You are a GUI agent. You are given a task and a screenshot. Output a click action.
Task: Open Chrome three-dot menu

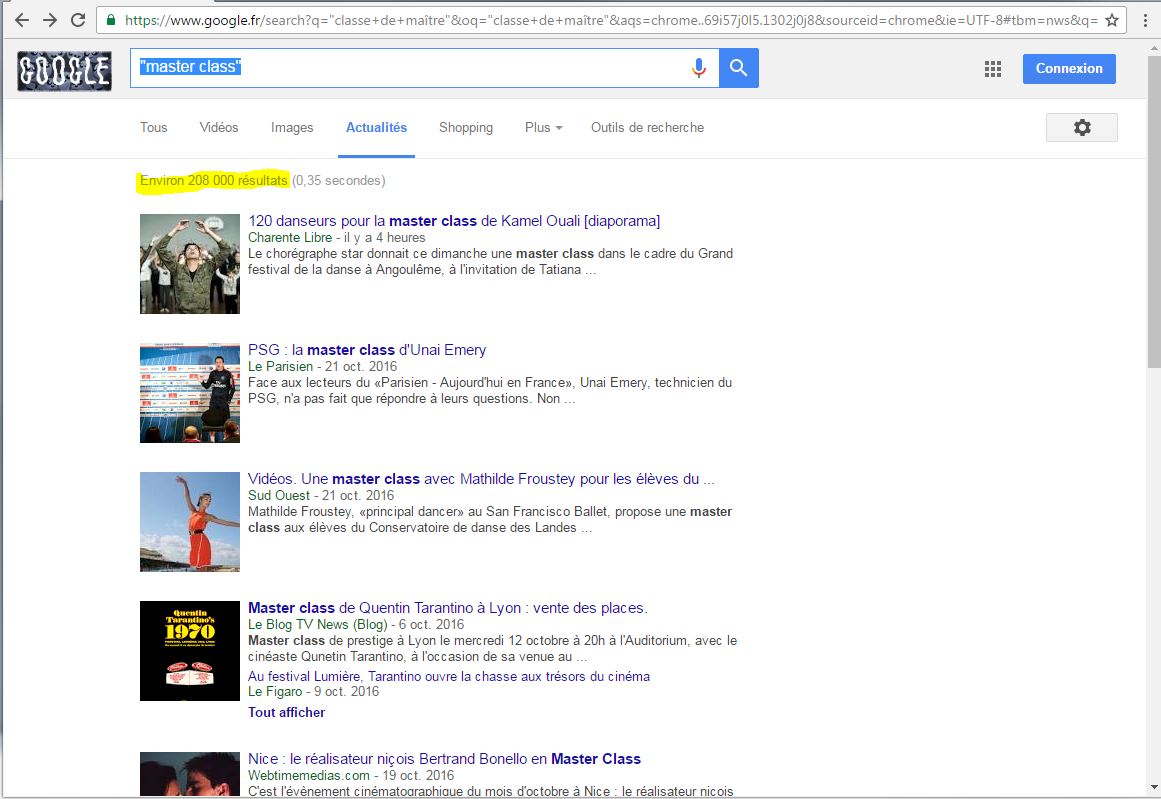[x=1144, y=20]
